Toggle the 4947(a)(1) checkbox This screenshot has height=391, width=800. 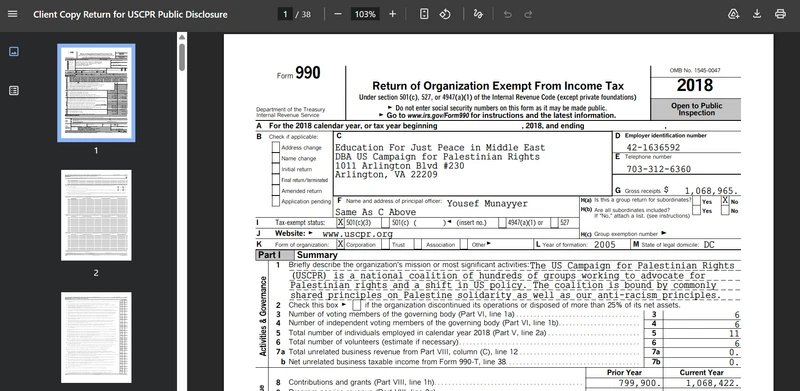[503, 223]
